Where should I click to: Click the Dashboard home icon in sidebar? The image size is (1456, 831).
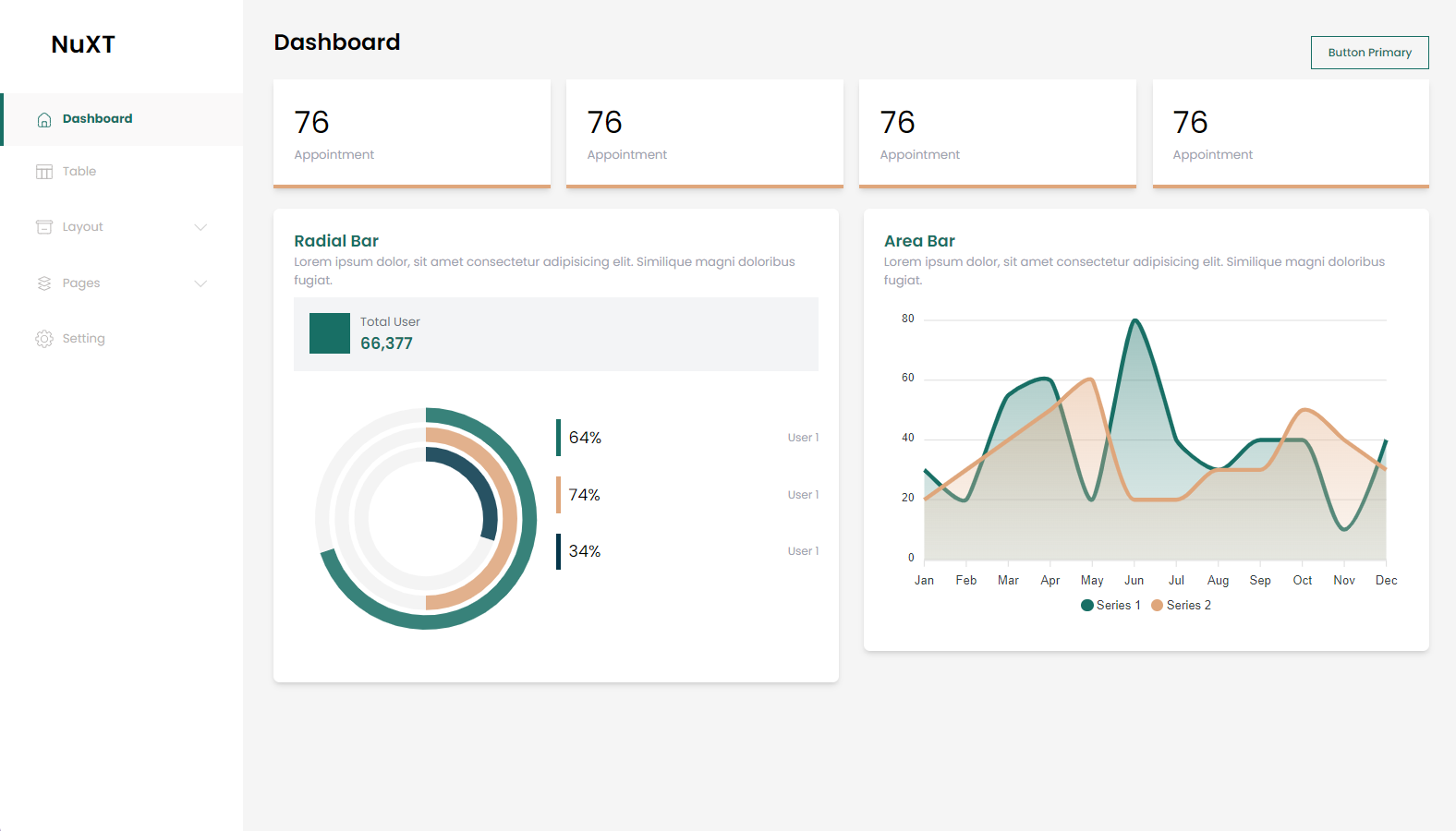(x=43, y=119)
